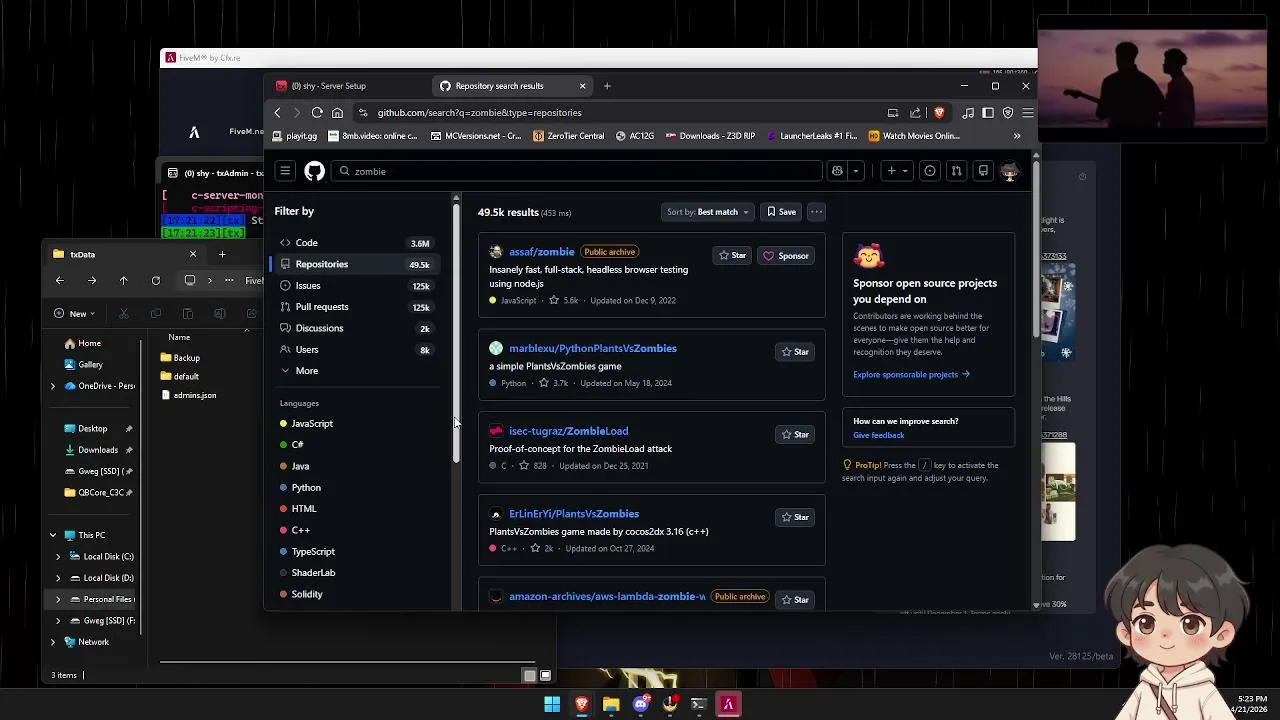Go up one folder in File Explorer
Viewport: 1280px width, 720px height.
tap(124, 281)
